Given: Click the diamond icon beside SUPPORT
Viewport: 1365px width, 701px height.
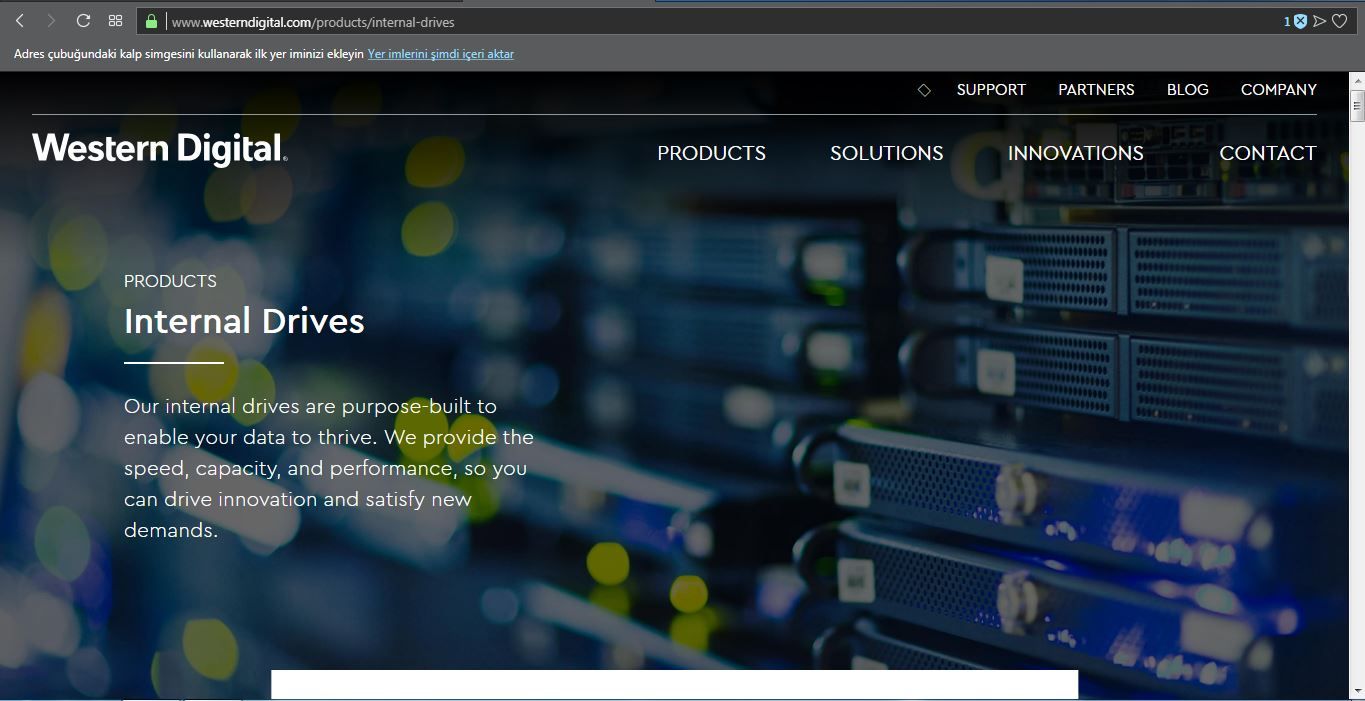Looking at the screenshot, I should pyautogui.click(x=924, y=90).
